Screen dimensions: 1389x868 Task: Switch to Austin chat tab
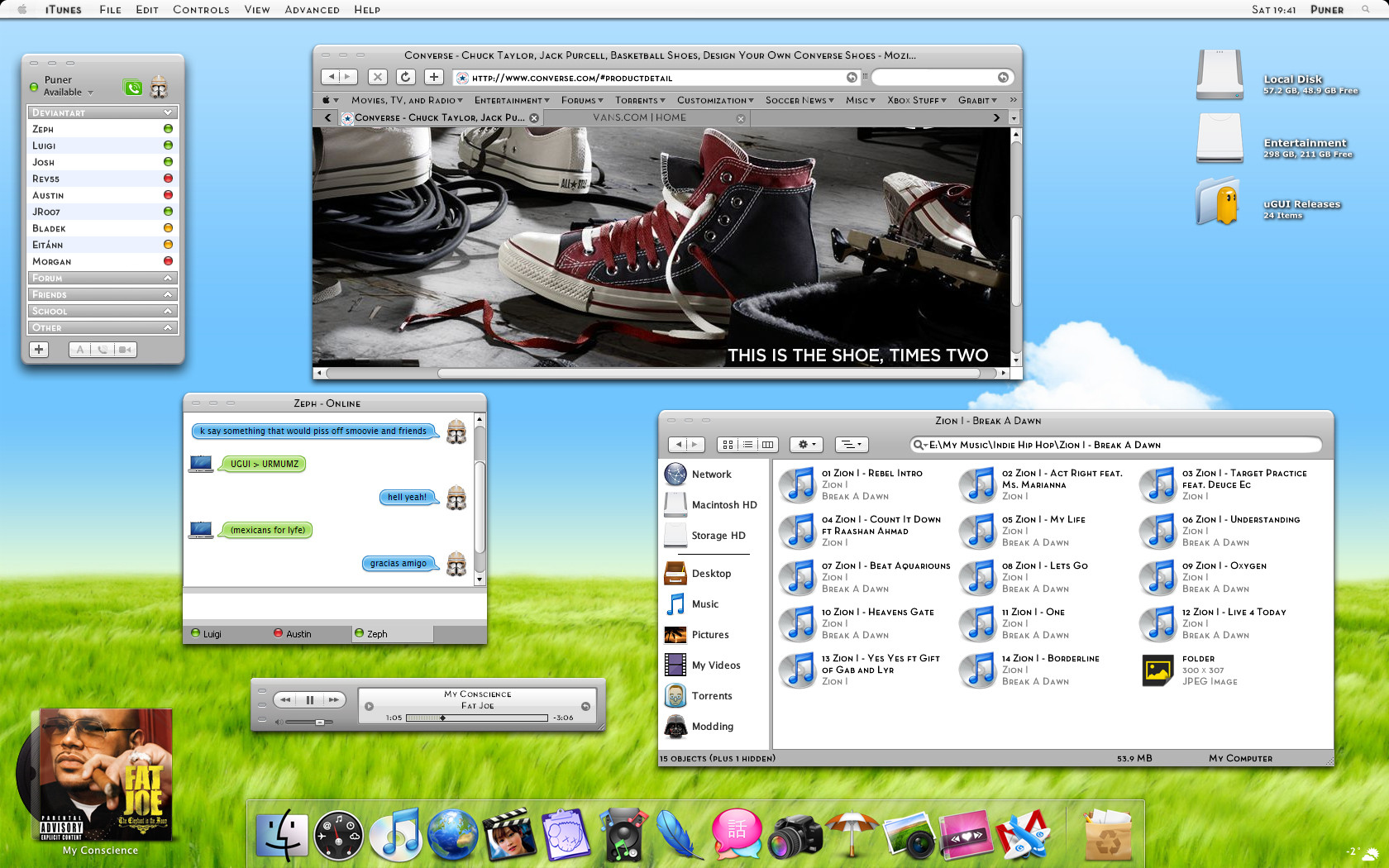click(298, 634)
